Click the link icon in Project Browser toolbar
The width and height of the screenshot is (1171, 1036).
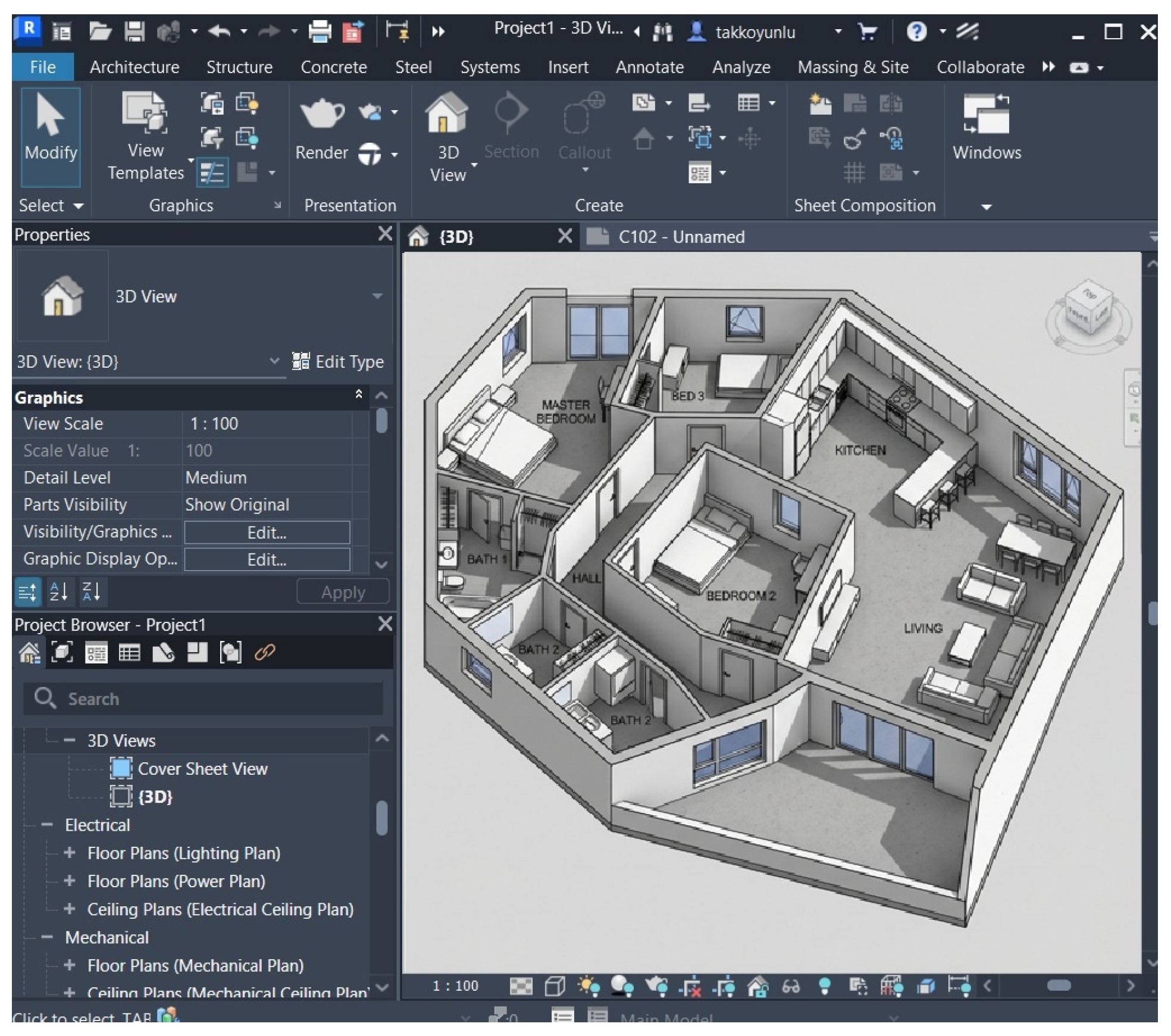(x=265, y=653)
